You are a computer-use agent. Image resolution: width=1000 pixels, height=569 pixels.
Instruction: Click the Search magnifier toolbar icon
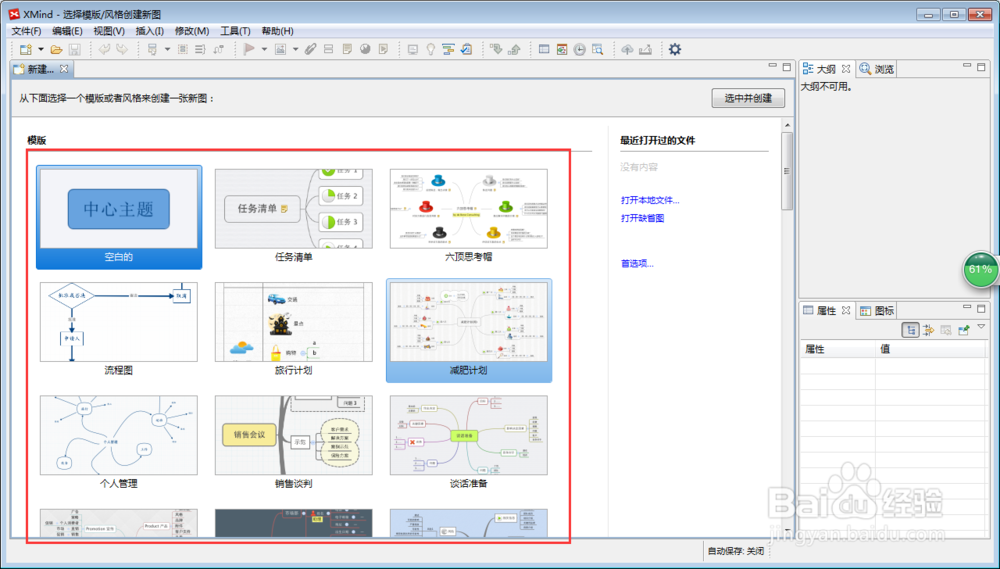pos(598,49)
